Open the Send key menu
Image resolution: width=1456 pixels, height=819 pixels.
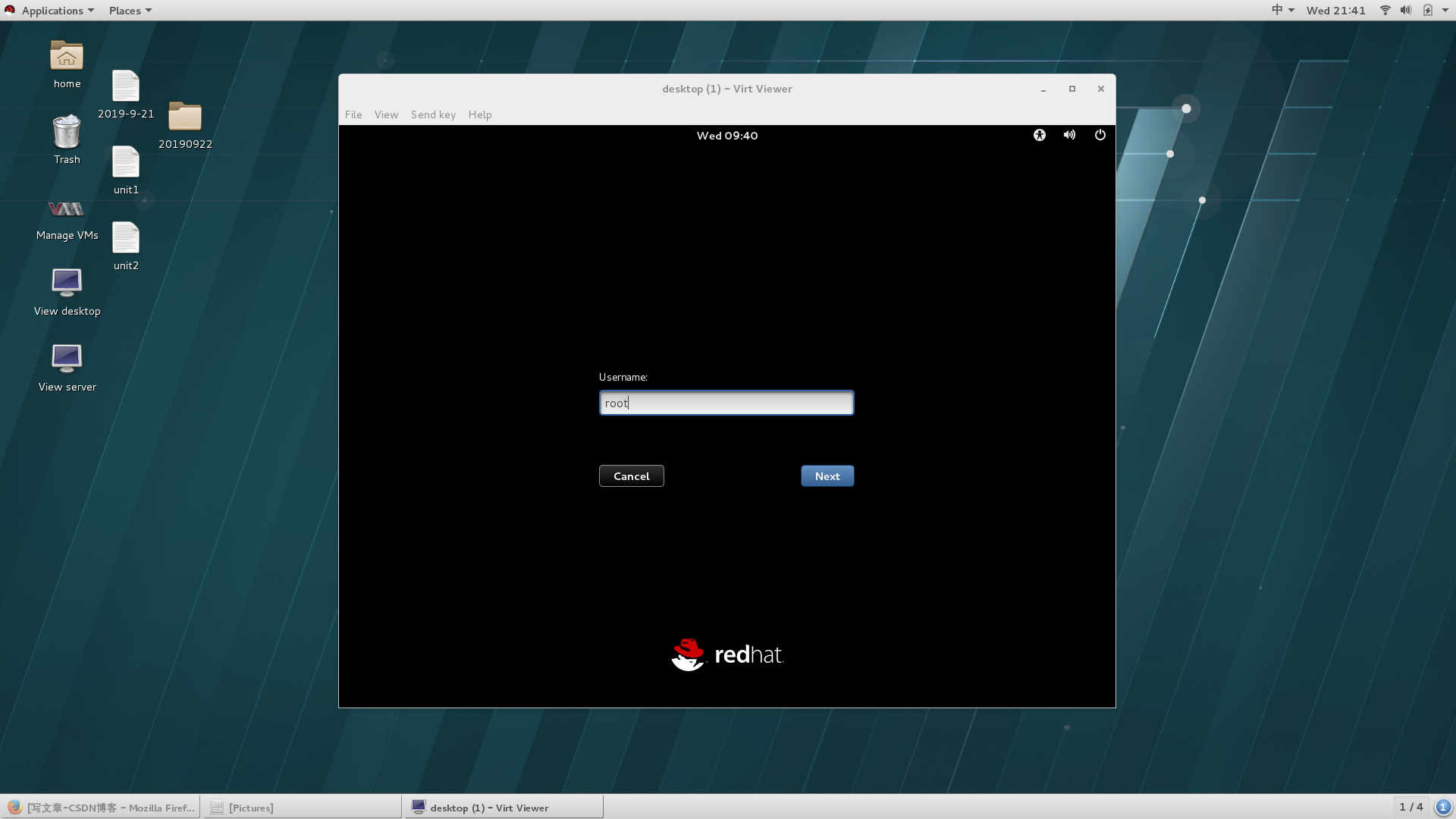tap(433, 115)
